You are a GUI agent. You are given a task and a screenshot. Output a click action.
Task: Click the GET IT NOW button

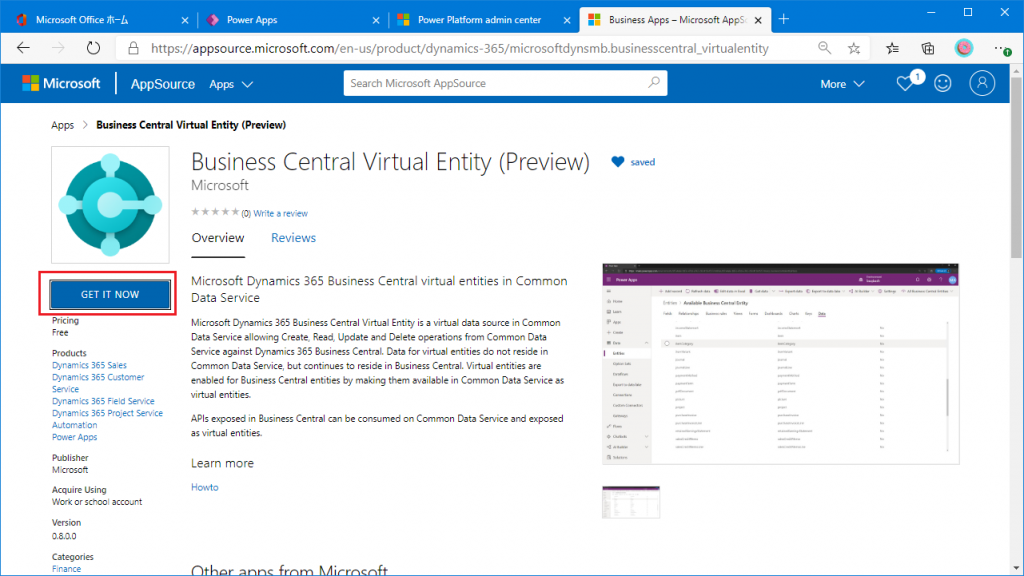(x=110, y=294)
